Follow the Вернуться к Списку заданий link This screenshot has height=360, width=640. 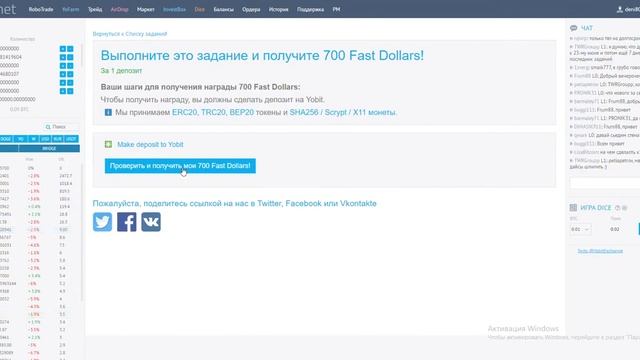pos(130,34)
